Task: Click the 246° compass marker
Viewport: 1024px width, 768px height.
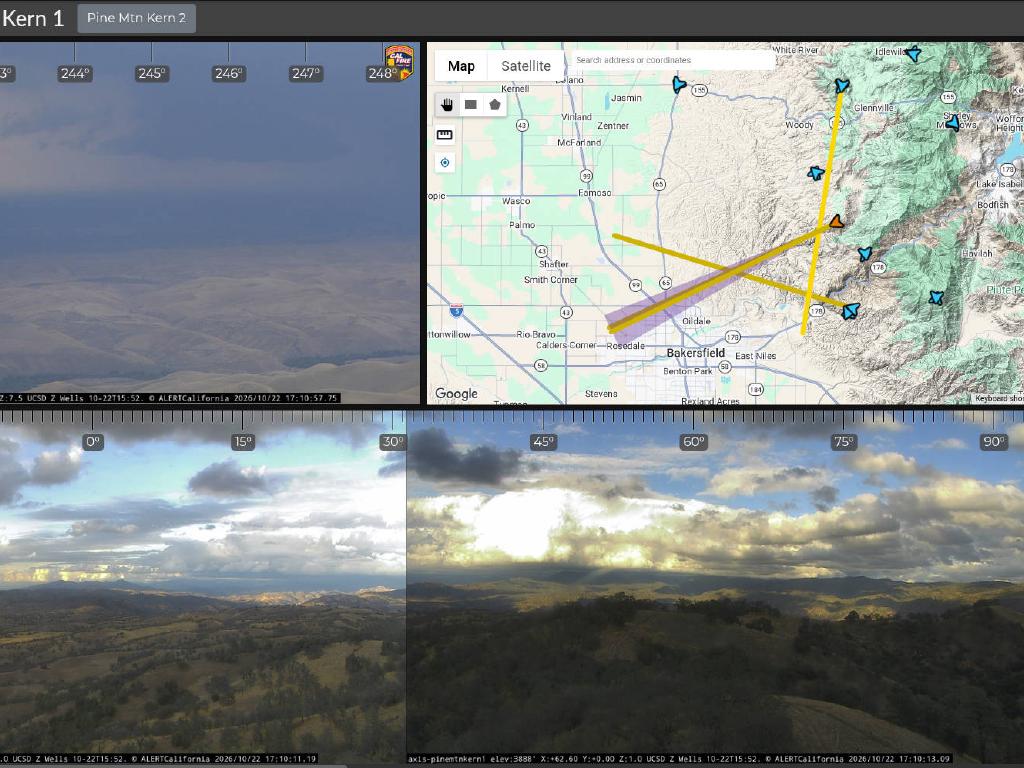Action: (x=229, y=74)
